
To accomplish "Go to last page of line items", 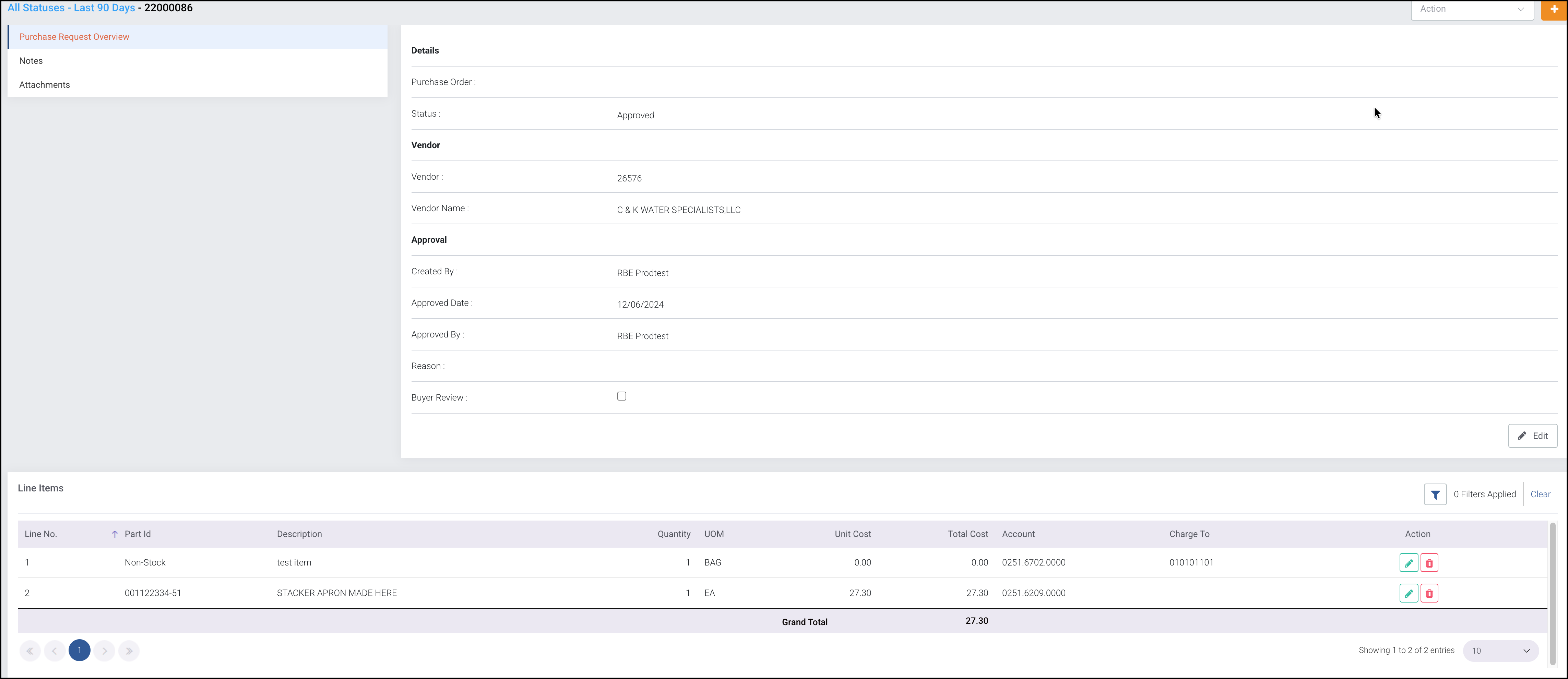I will point(129,651).
